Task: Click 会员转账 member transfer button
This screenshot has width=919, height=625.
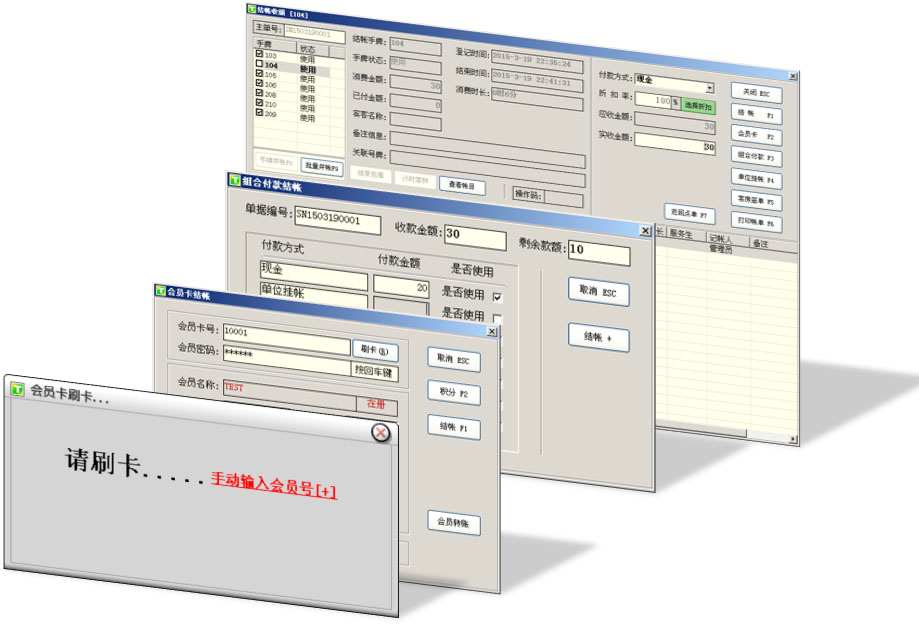Action: [455, 522]
